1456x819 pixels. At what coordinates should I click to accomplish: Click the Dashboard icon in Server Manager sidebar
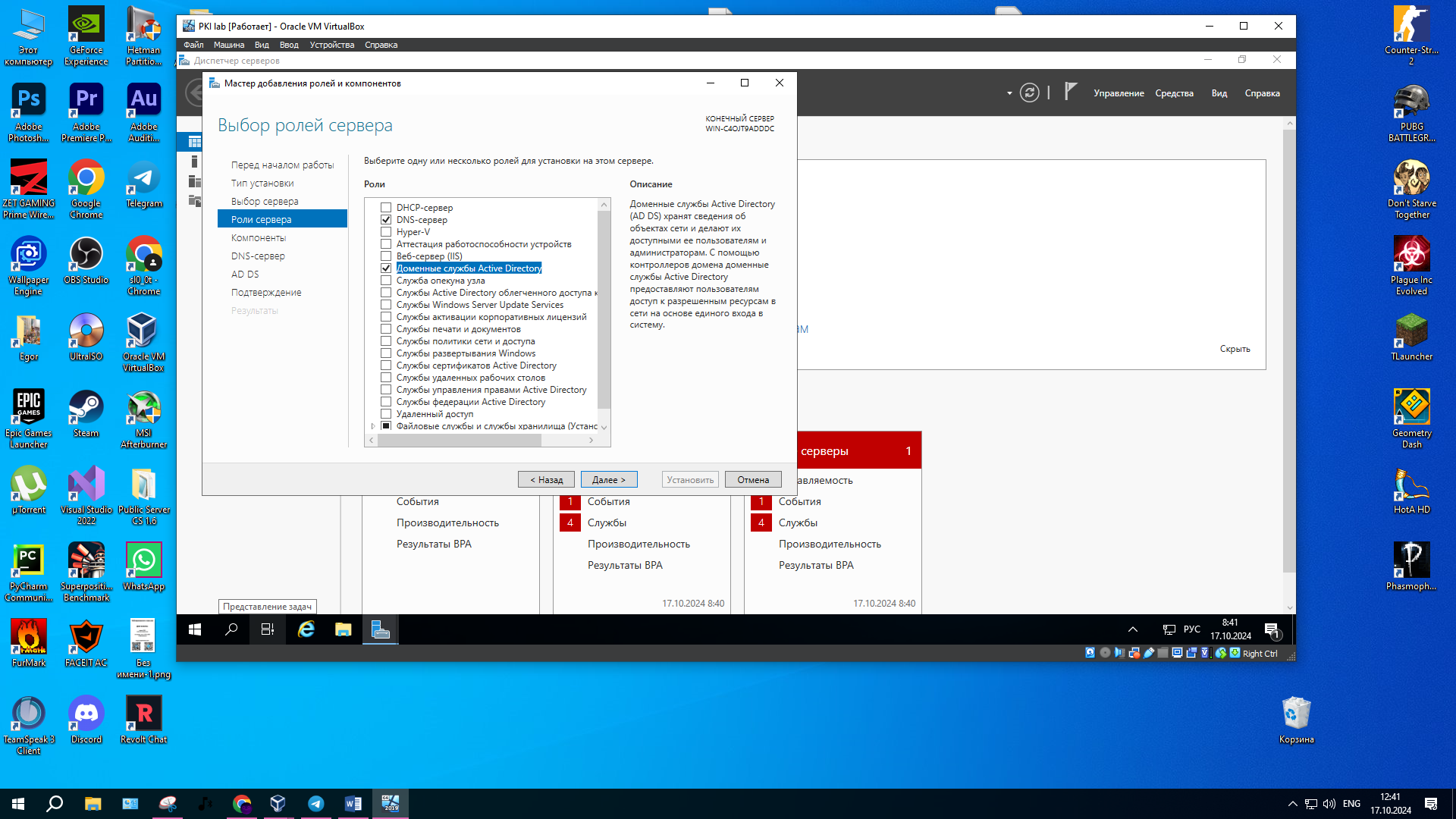(x=195, y=142)
